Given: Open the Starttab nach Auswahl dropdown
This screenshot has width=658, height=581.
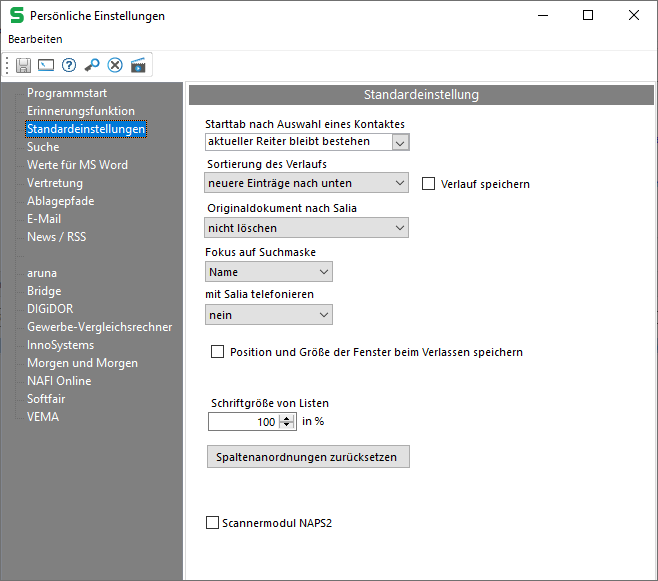Looking at the screenshot, I should (400, 142).
